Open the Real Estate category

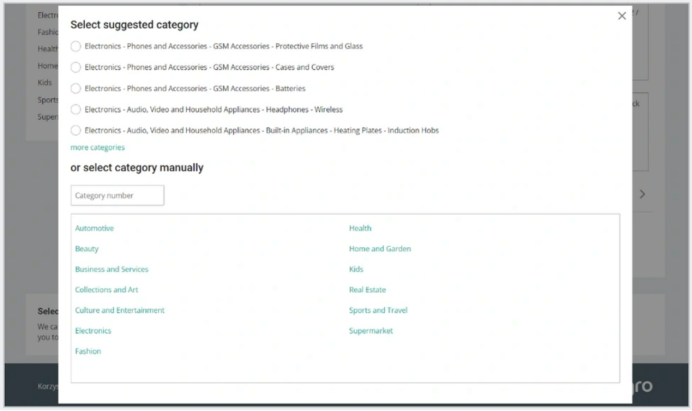coord(367,290)
